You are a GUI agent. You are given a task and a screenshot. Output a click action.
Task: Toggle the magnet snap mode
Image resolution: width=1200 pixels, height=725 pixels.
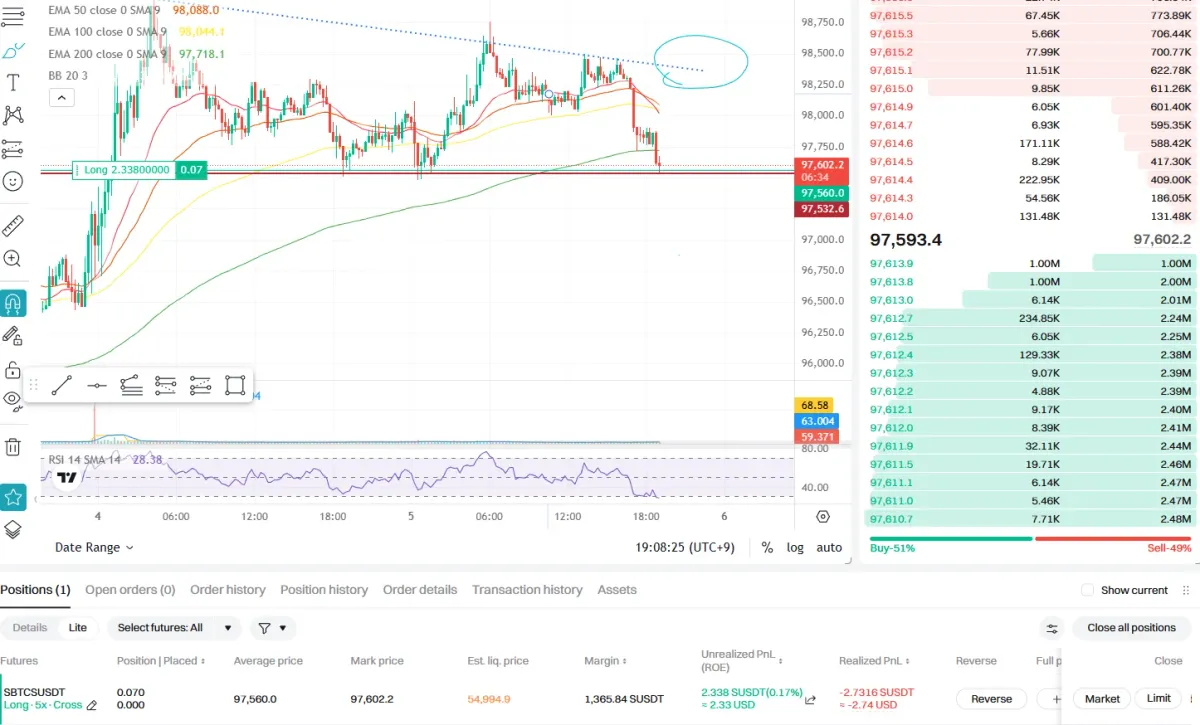pyautogui.click(x=13, y=303)
